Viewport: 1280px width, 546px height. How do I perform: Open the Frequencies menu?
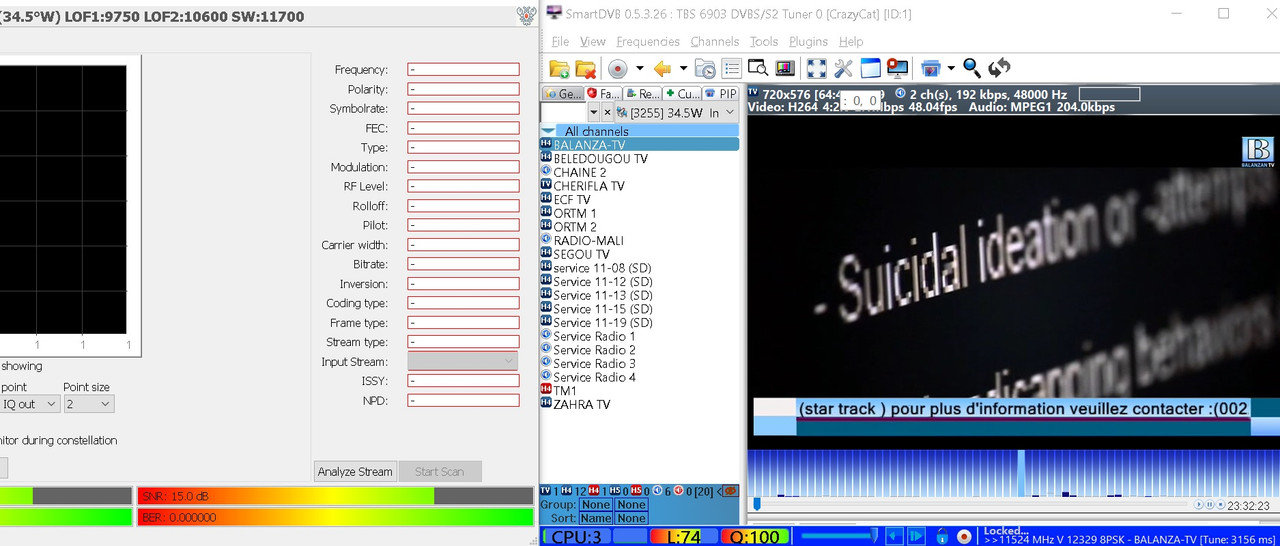[648, 41]
